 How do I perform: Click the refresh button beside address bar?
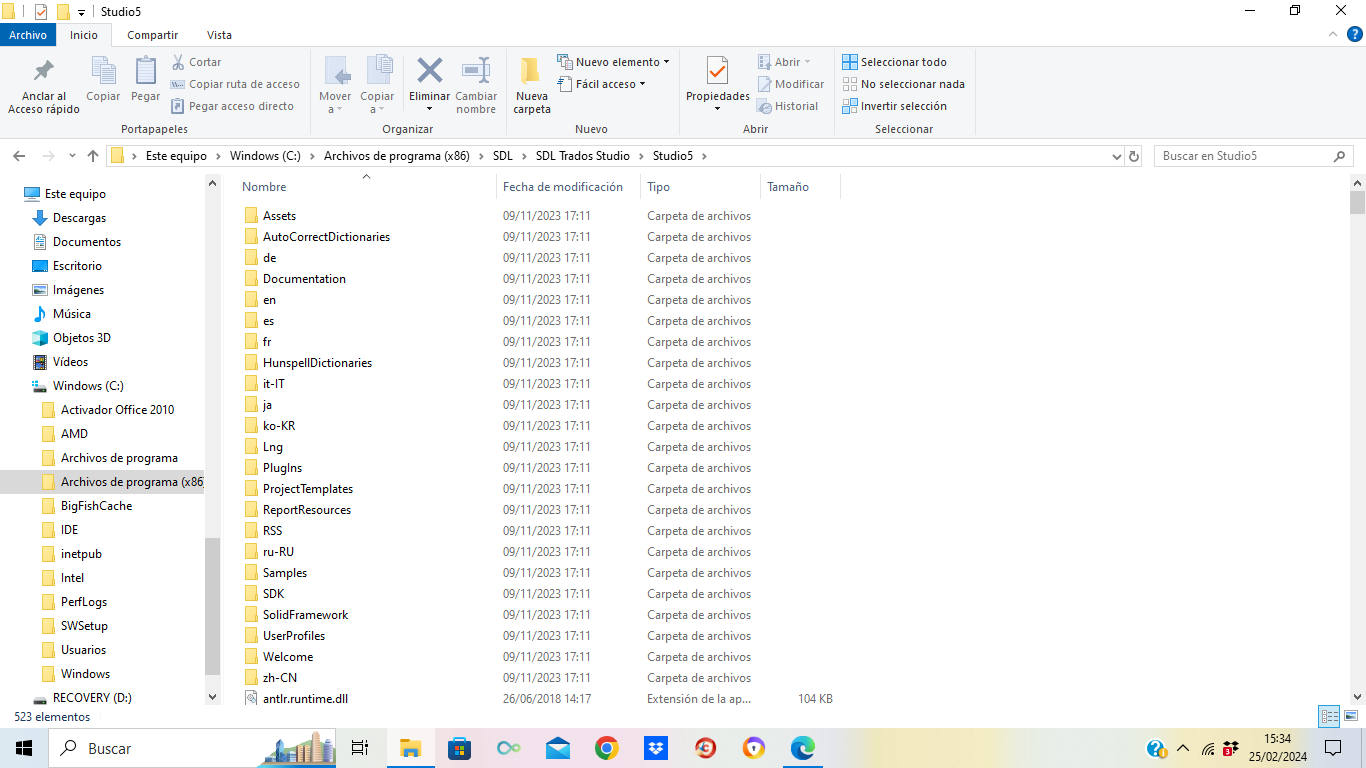1133,156
